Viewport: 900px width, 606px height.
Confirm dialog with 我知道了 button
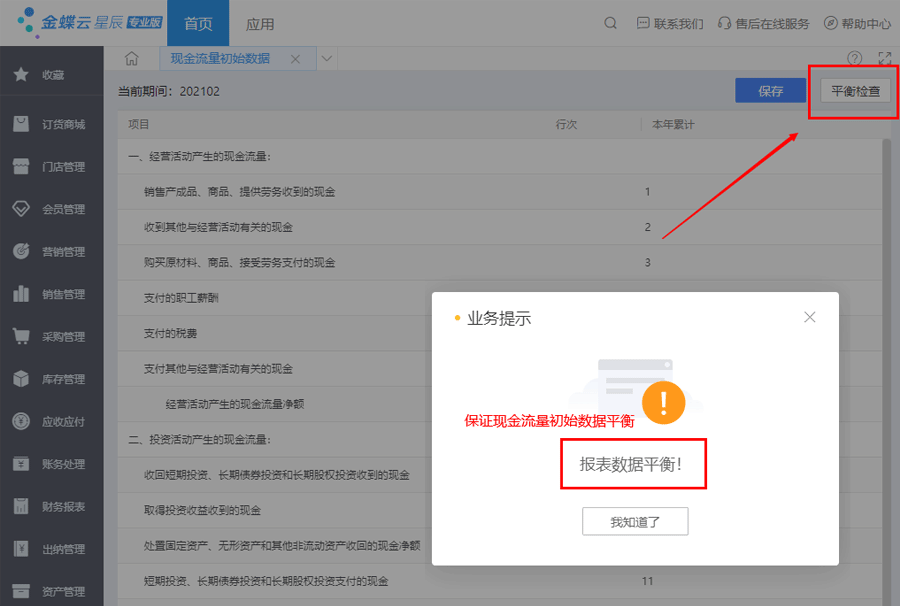tap(635, 522)
